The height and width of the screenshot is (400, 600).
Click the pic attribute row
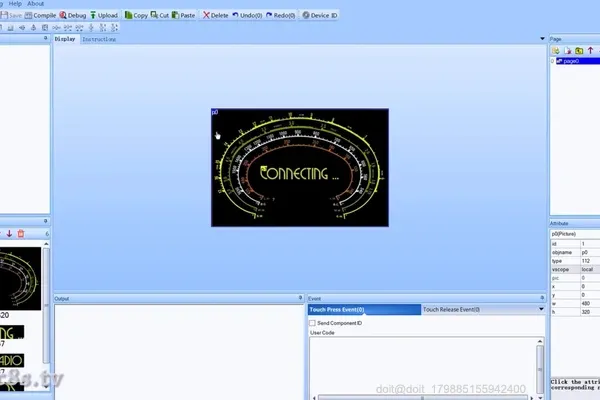tap(575, 278)
